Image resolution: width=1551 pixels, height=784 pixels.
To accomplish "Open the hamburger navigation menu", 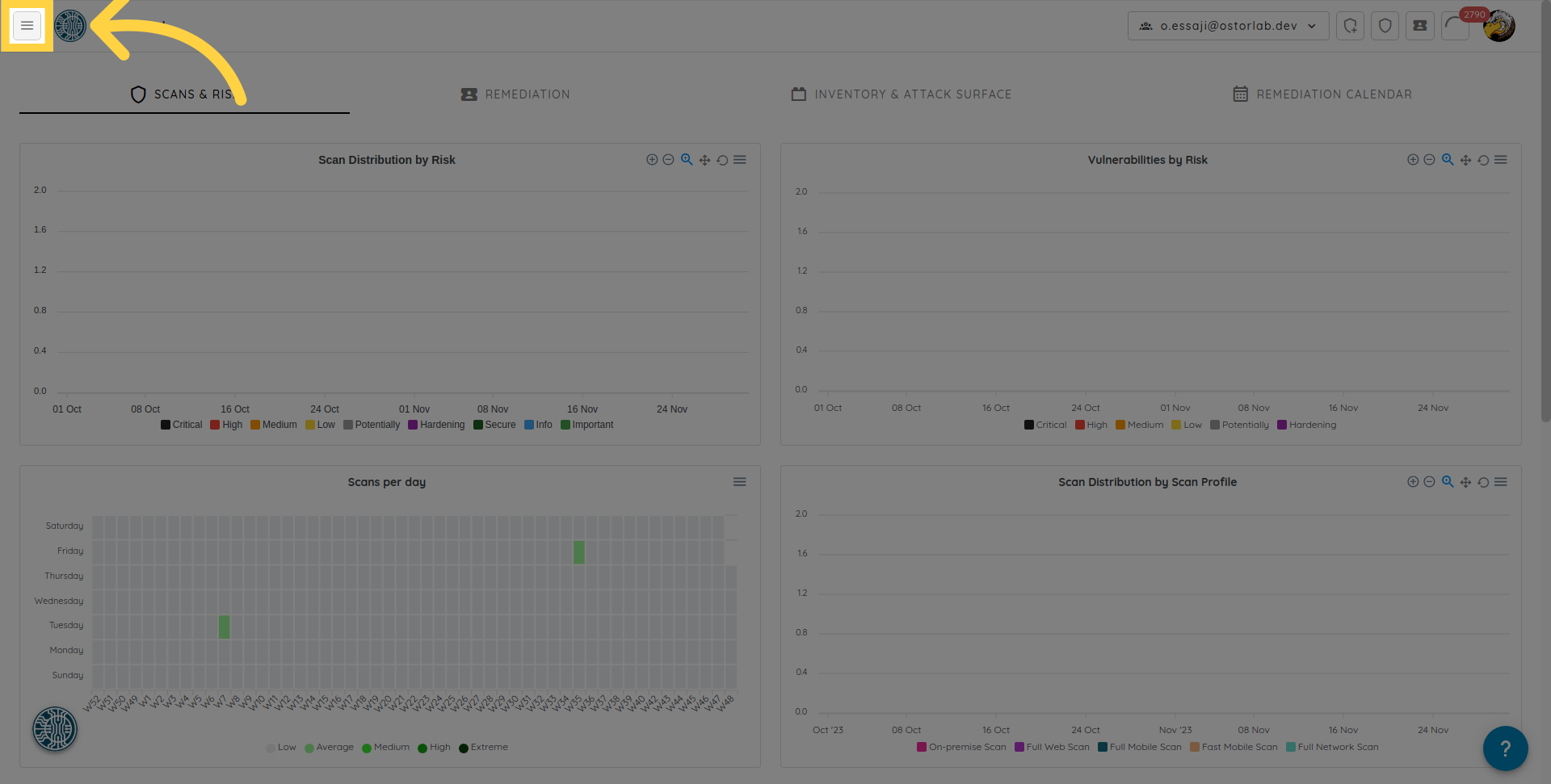I will tap(27, 26).
